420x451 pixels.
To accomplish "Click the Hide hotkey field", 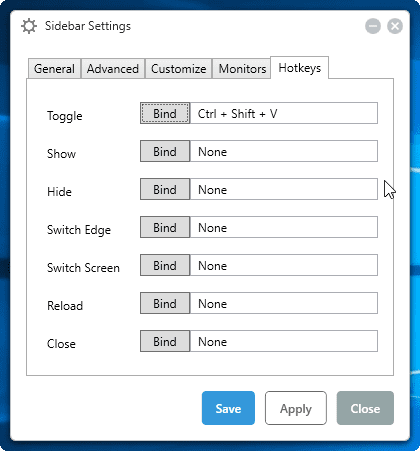I will coord(284,189).
